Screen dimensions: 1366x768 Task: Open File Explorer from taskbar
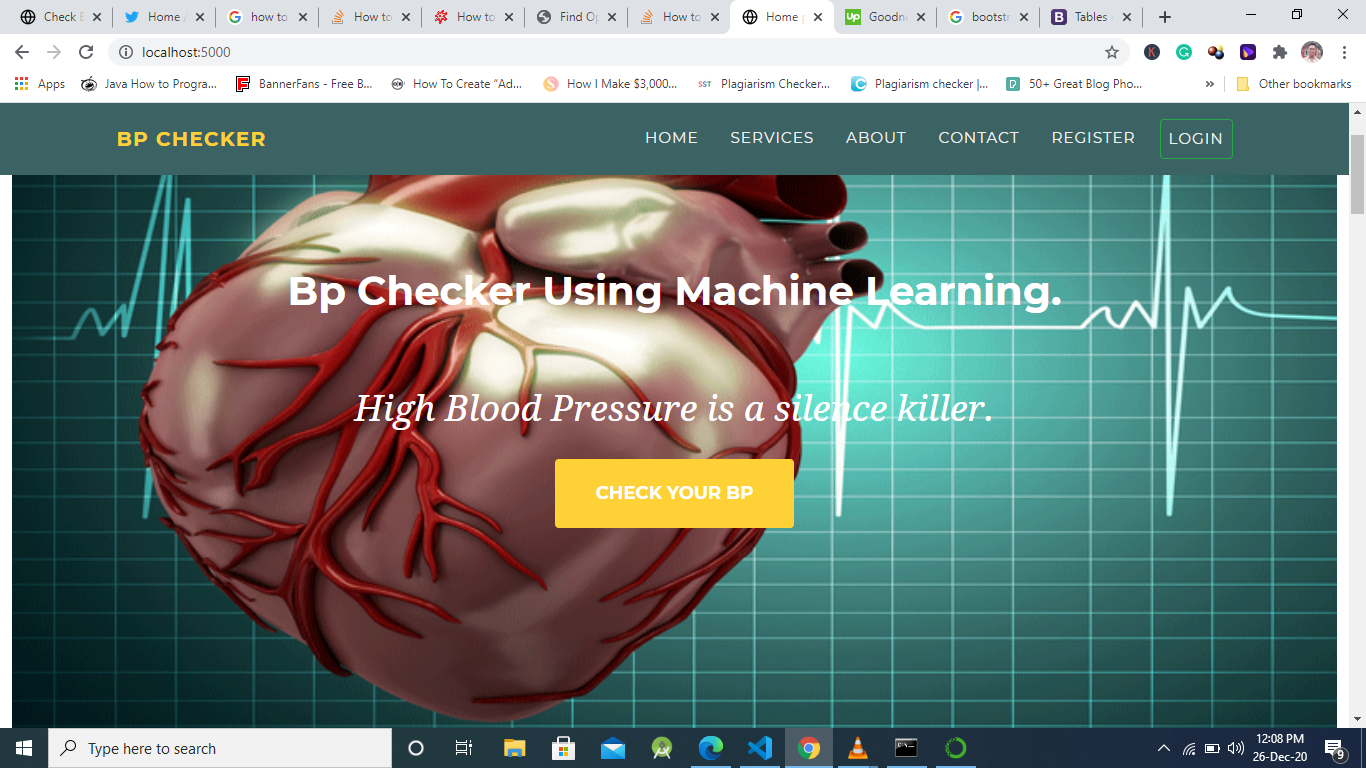pyautogui.click(x=514, y=748)
